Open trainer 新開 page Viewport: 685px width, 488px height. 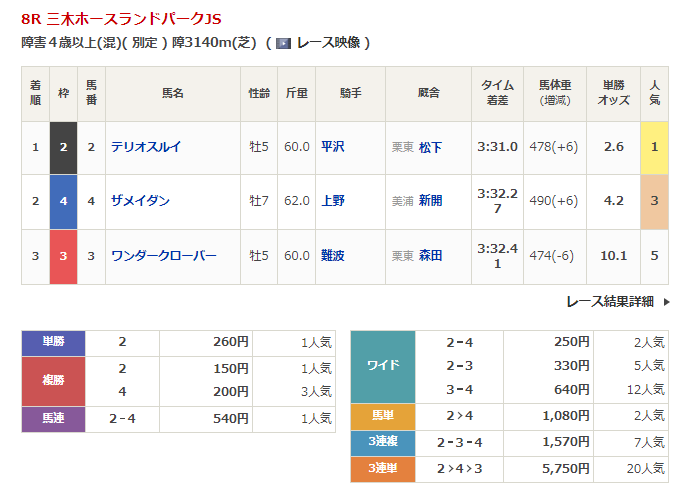(430, 201)
